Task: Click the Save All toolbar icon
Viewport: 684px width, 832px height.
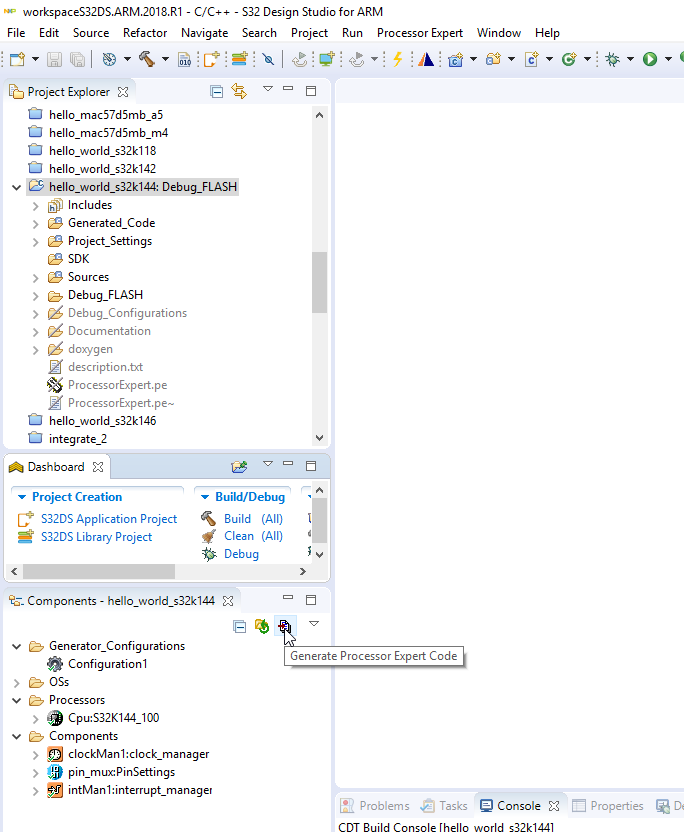Action: pyautogui.click(x=77, y=59)
